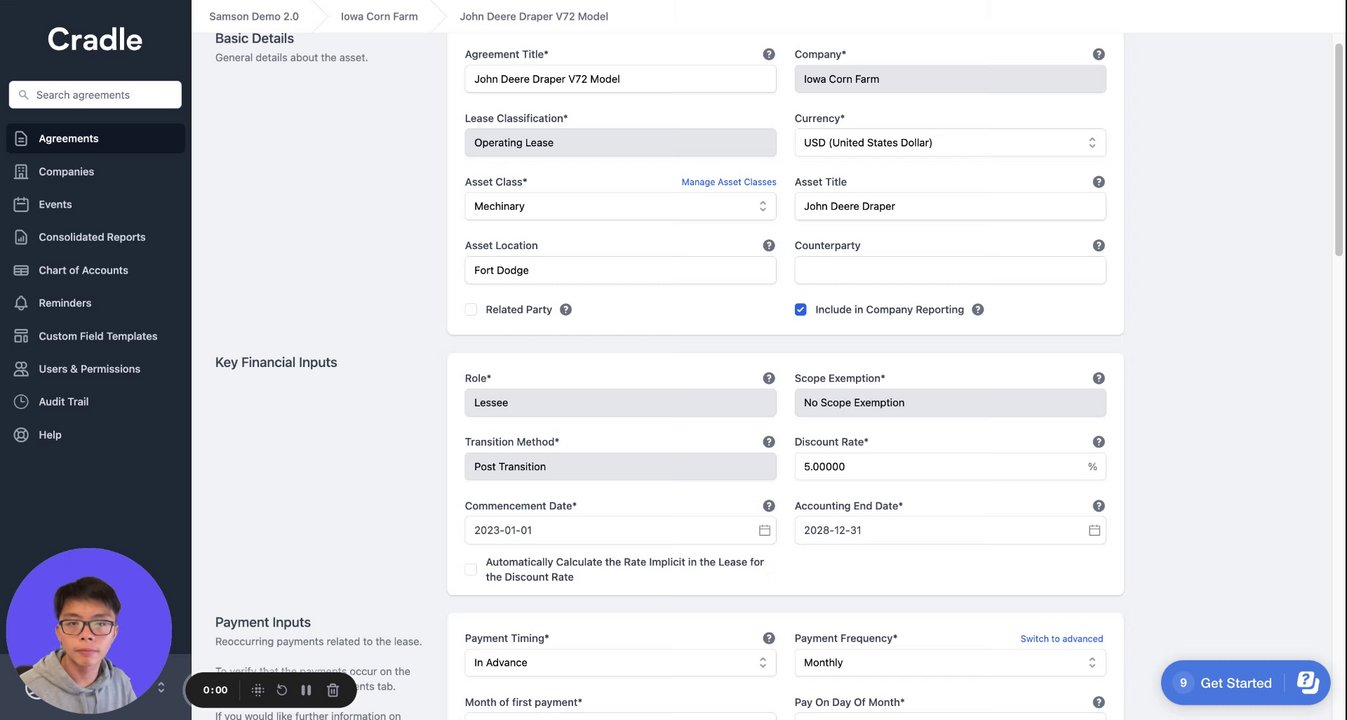Screen dimensions: 1347x720
Task: Open Chart of Accounts in sidebar
Action: [x=83, y=270]
